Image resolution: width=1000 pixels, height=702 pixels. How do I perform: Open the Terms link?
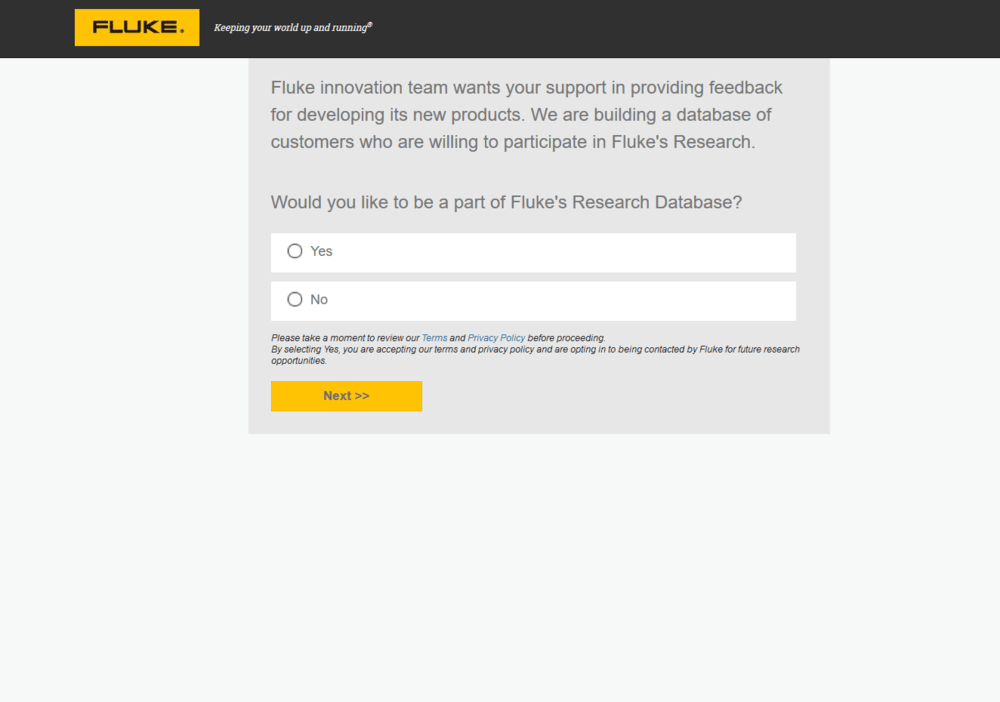tap(434, 338)
